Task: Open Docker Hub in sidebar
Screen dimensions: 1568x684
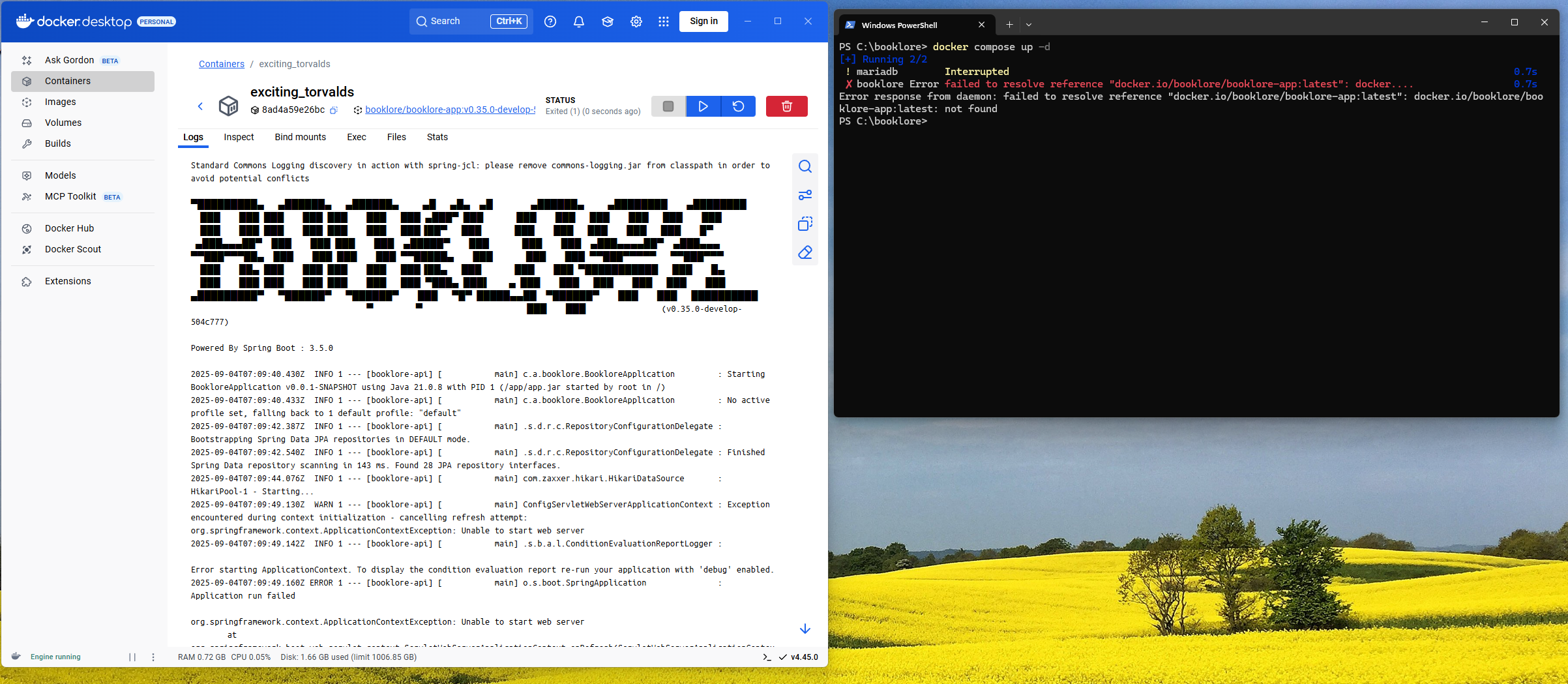Action: tap(83, 228)
